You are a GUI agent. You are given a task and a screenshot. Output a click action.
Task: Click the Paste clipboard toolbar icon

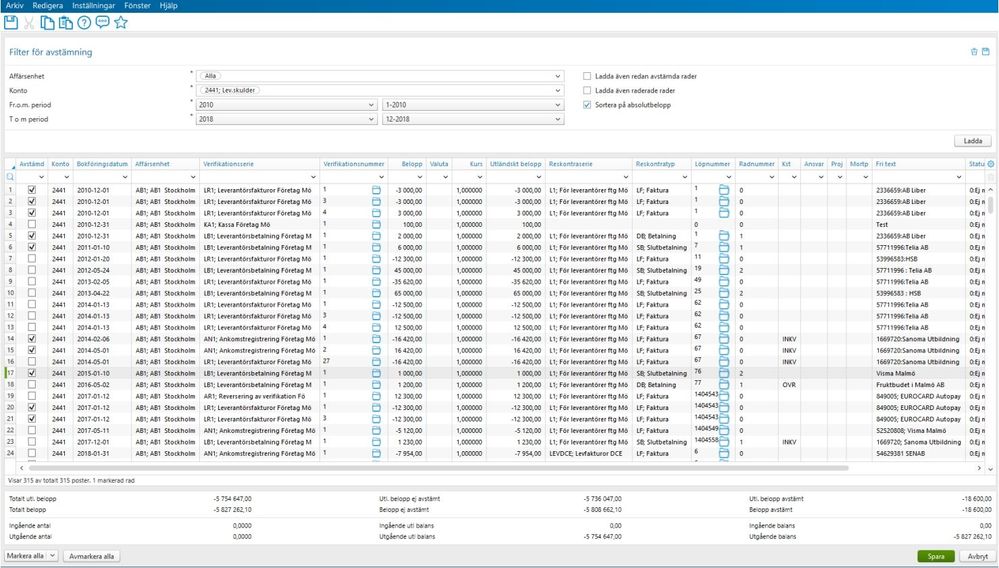point(65,23)
